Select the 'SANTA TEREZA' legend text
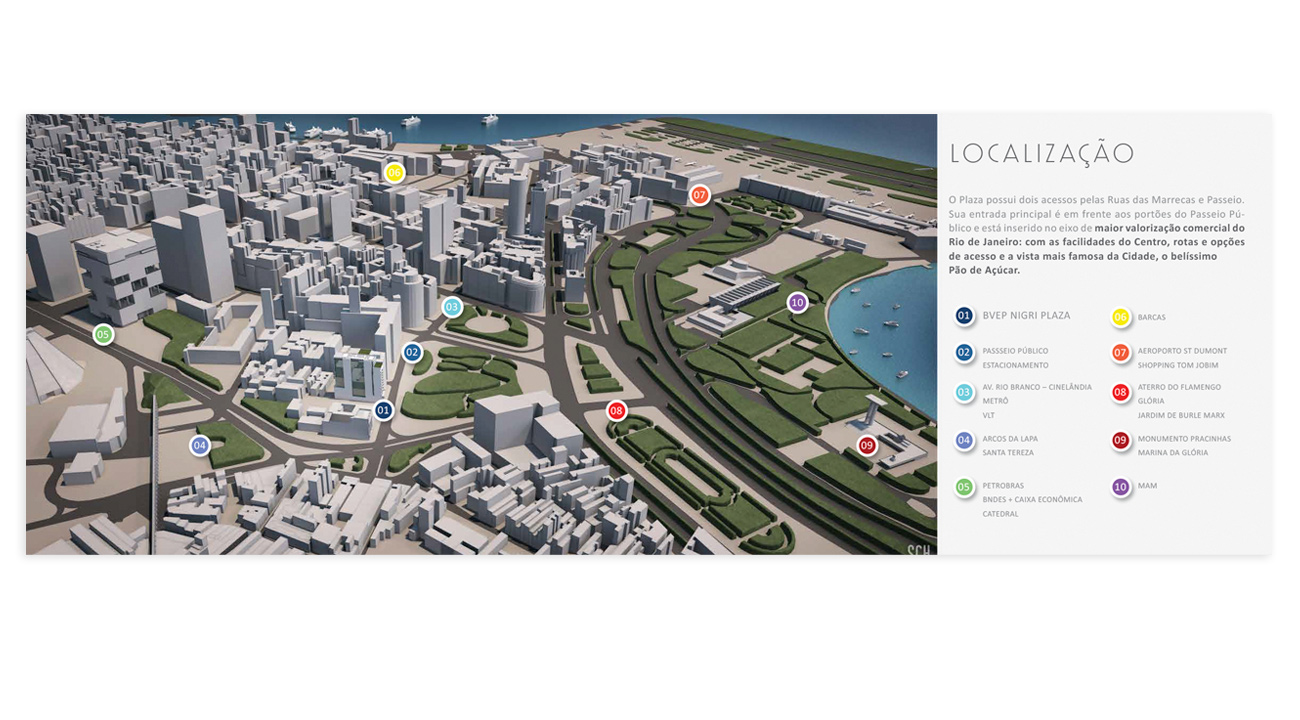Image resolution: width=1300 pixels, height=720 pixels. pyautogui.click(x=1008, y=453)
